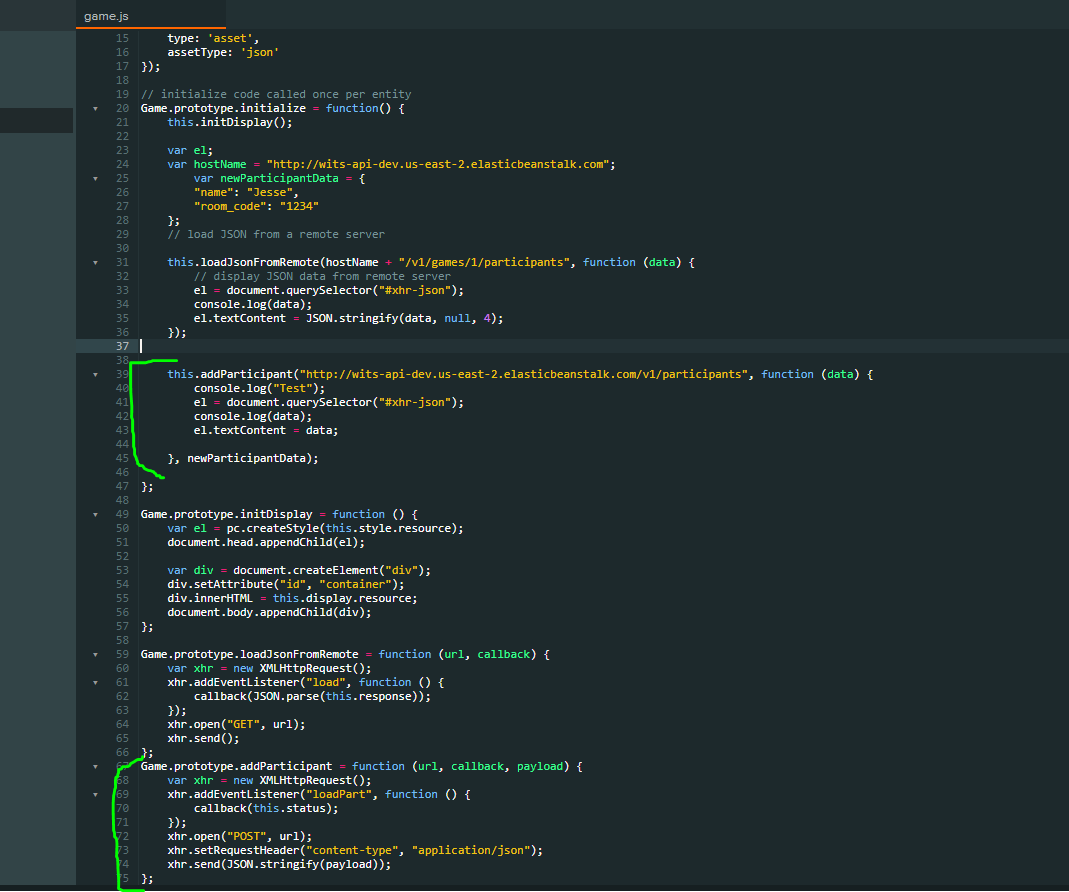This screenshot has width=1069, height=892.
Task: Click line number 53 in the gutter
Action: tap(122, 570)
